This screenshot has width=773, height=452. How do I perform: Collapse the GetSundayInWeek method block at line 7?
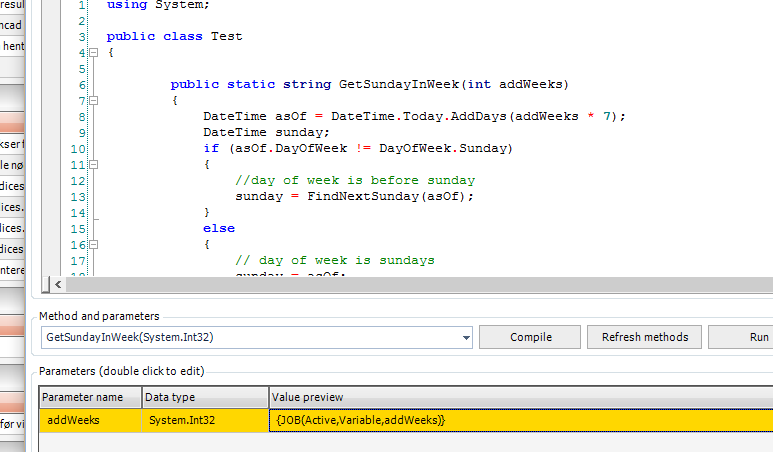(93, 100)
